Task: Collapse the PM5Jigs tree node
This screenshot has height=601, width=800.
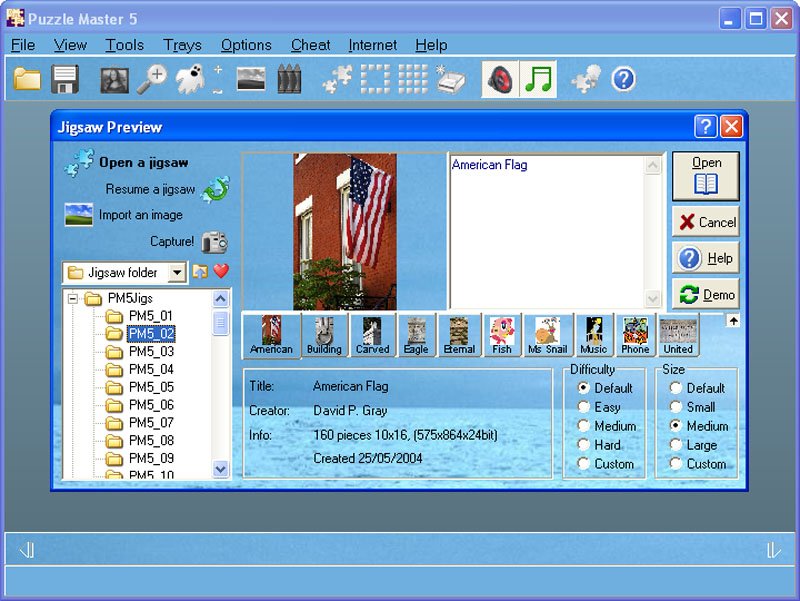Action: pos(73,298)
